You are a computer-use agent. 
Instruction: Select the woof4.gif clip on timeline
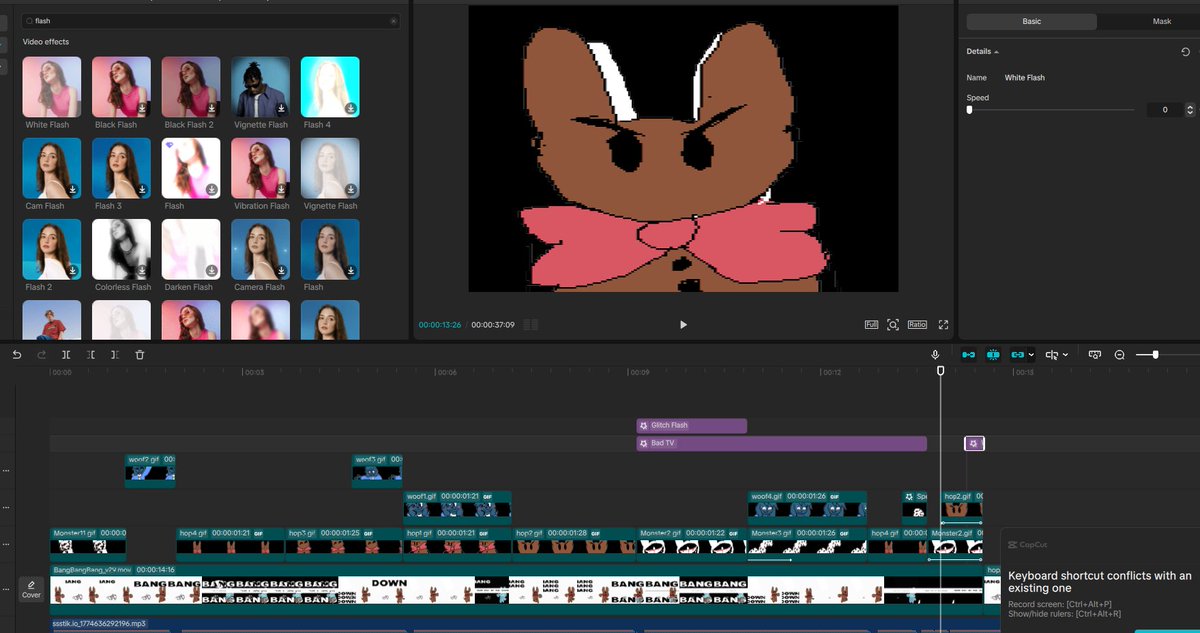[807, 506]
